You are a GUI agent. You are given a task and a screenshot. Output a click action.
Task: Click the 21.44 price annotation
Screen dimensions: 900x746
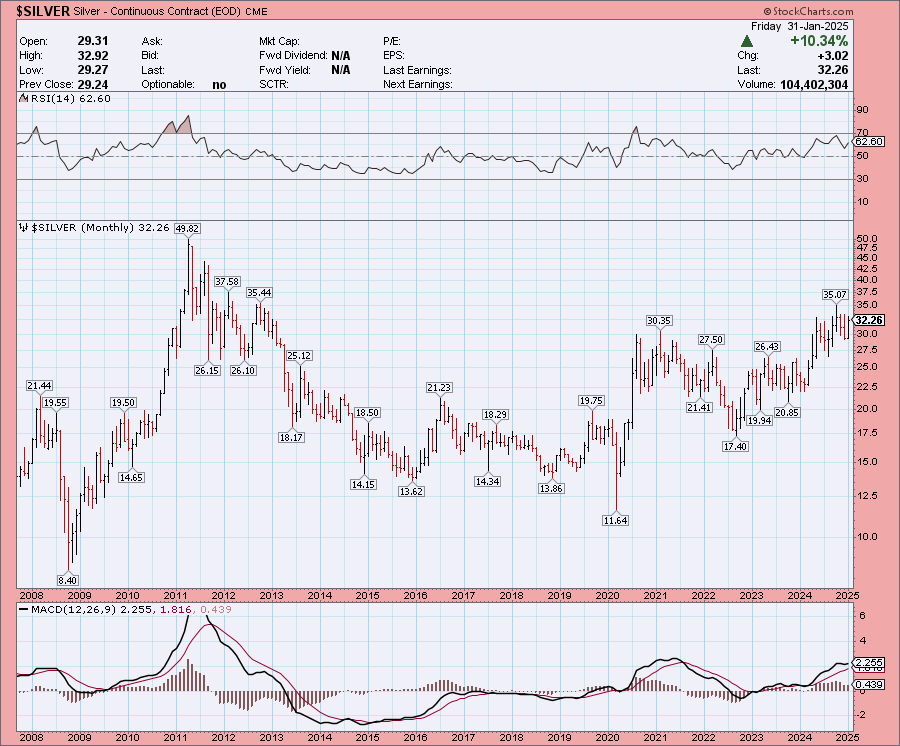39,386
